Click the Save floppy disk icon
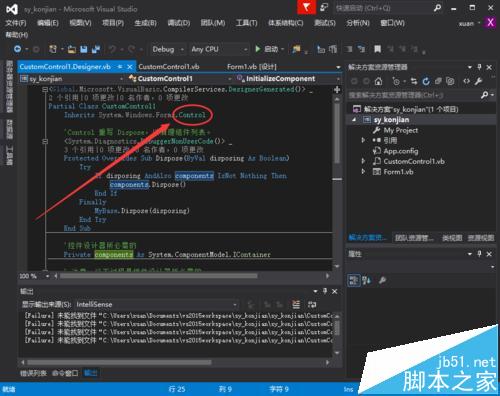The width and height of the screenshot is (500, 396). coord(84,50)
